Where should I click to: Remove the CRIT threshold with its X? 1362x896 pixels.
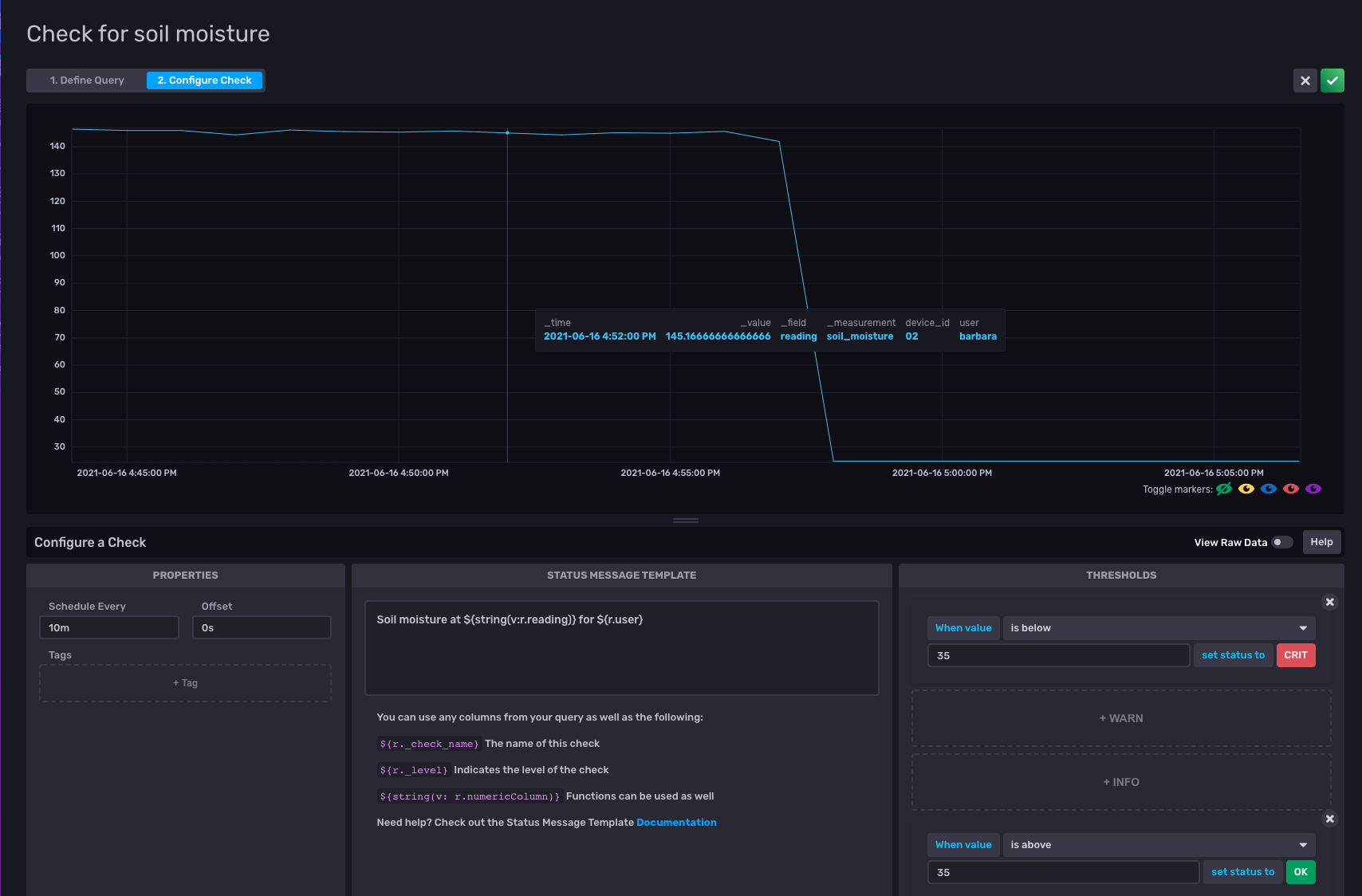[x=1329, y=602]
